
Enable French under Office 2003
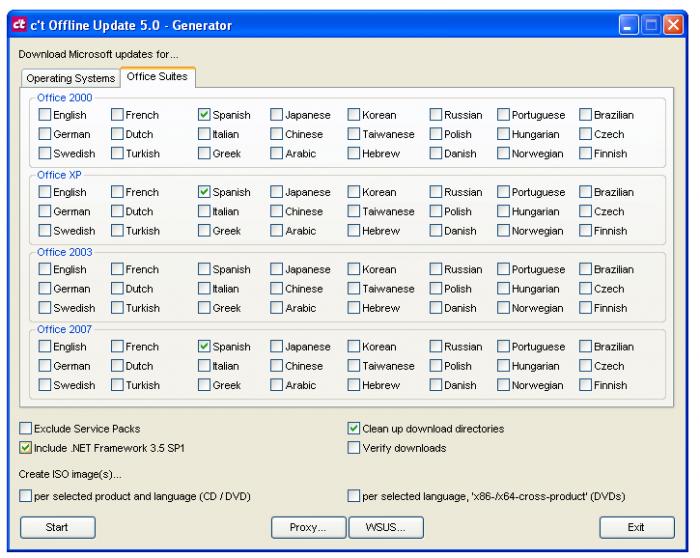(x=118, y=269)
